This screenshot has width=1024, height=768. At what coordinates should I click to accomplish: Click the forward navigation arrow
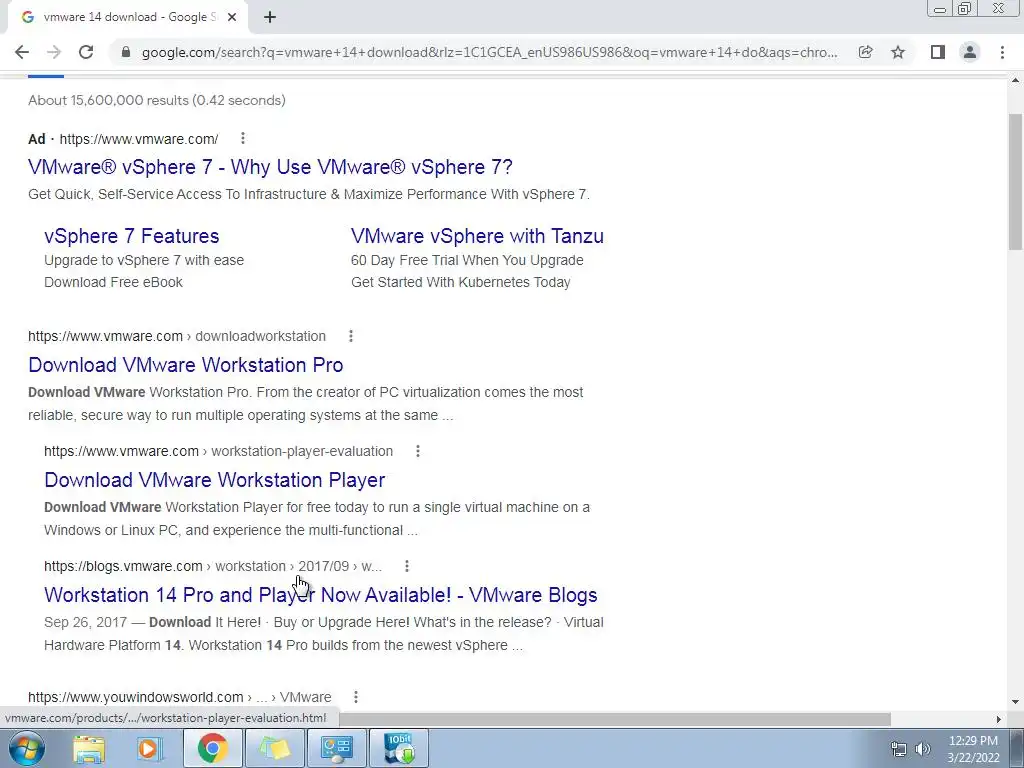tap(54, 52)
